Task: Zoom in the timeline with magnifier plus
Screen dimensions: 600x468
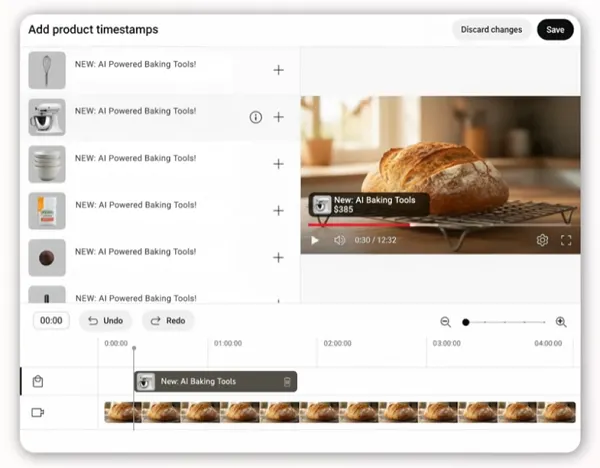Action: click(561, 322)
